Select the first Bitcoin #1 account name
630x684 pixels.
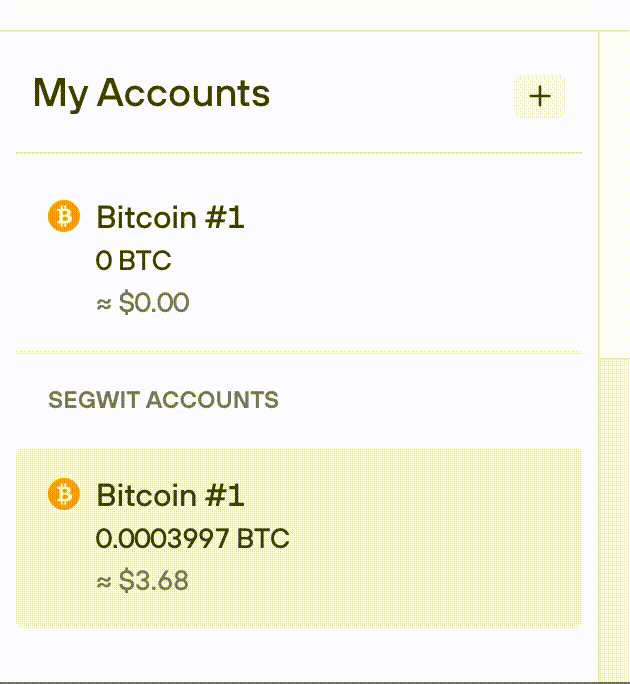tap(170, 217)
